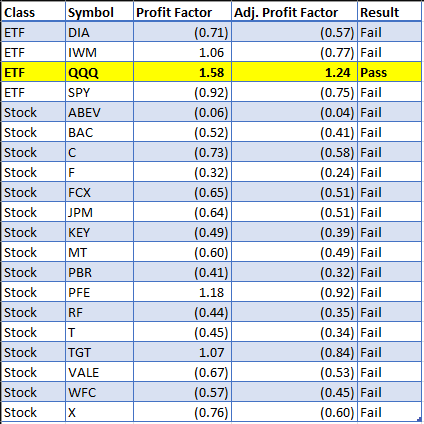424x424 pixels.
Task: Select the Symbol column header cell
Action: [99, 12]
